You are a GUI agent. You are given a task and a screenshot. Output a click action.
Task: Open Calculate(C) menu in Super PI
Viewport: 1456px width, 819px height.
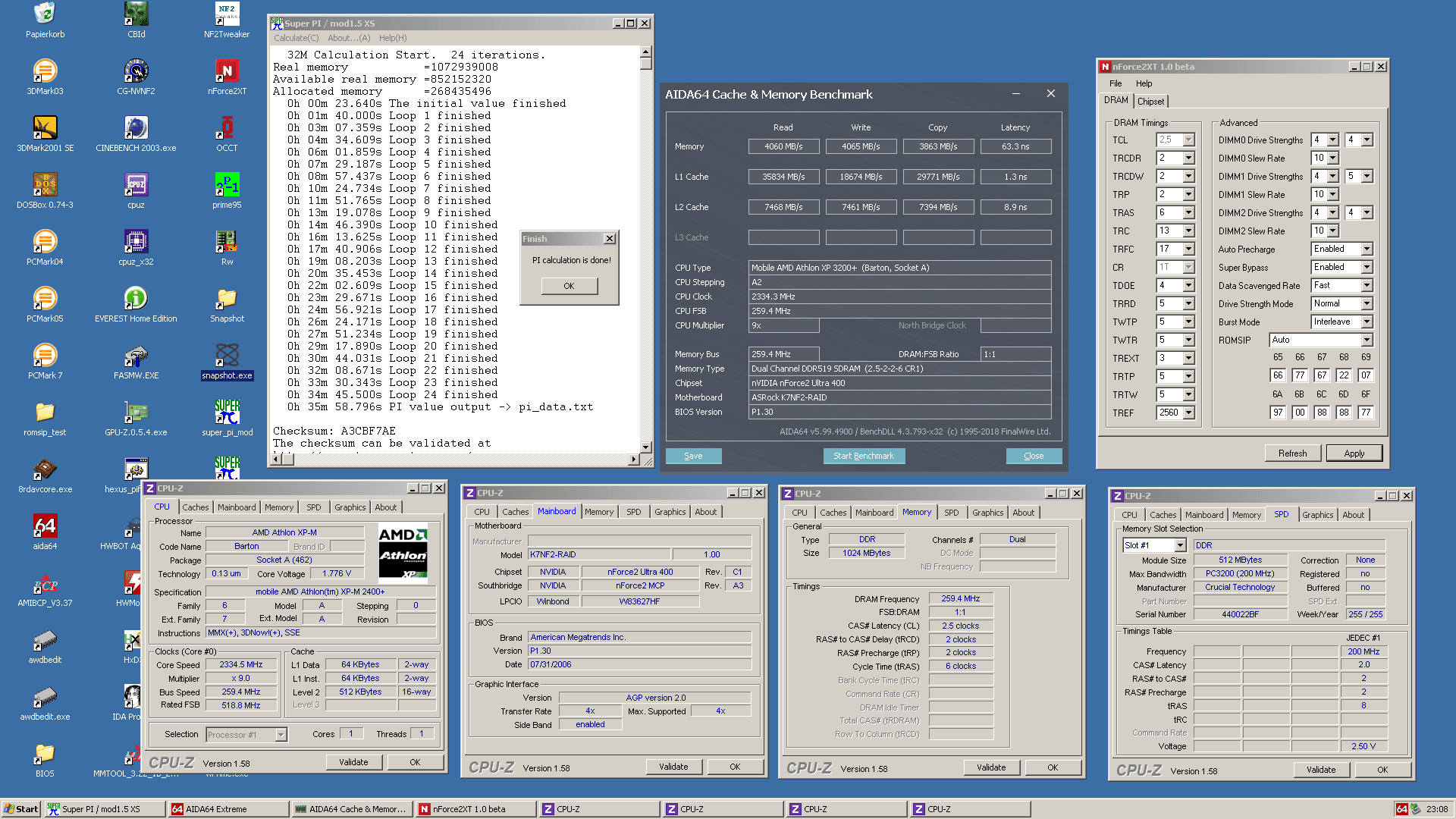pos(296,38)
